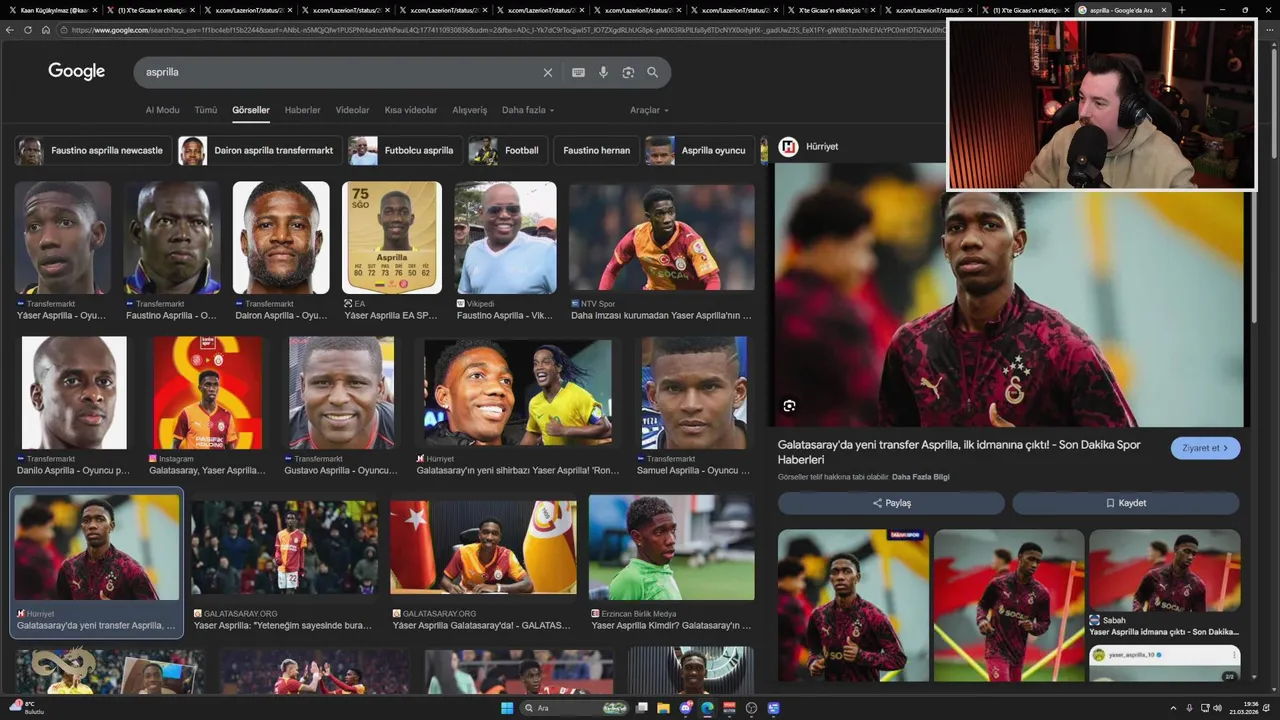Click the asprilla search input field
The width and height of the screenshot is (1280, 720).
(340, 72)
